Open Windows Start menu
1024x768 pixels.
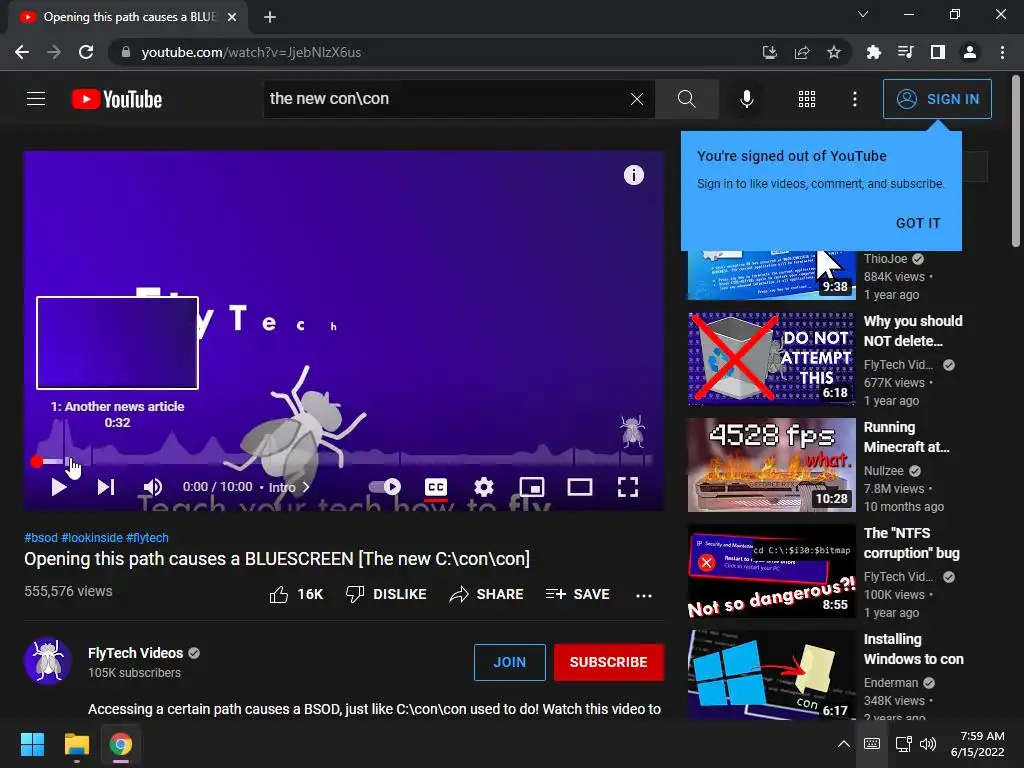(x=32, y=744)
